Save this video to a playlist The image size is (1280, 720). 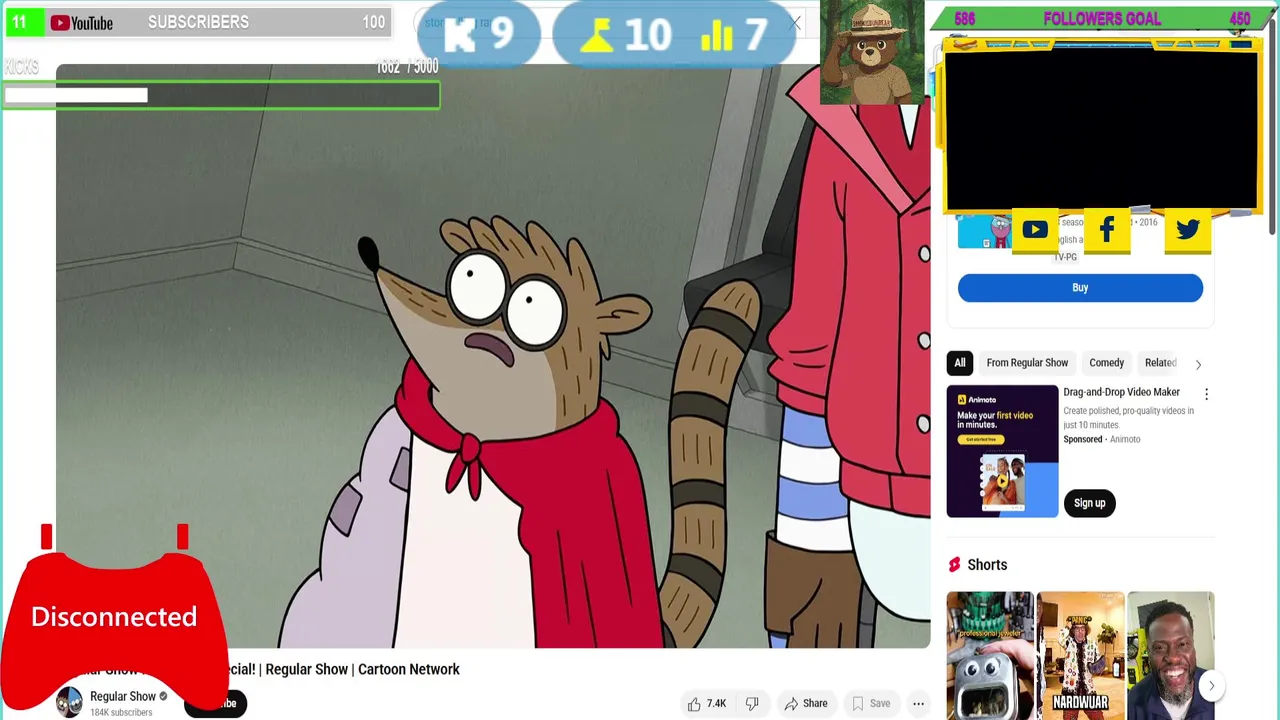(x=871, y=703)
